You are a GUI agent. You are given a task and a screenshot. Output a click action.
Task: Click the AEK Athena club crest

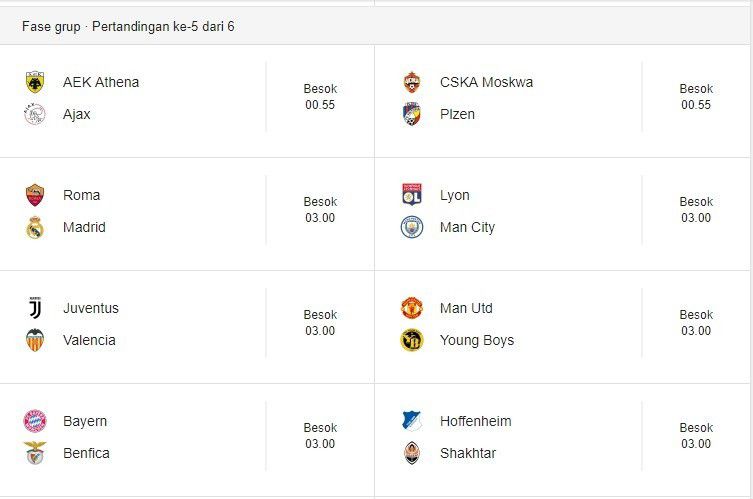coord(35,82)
